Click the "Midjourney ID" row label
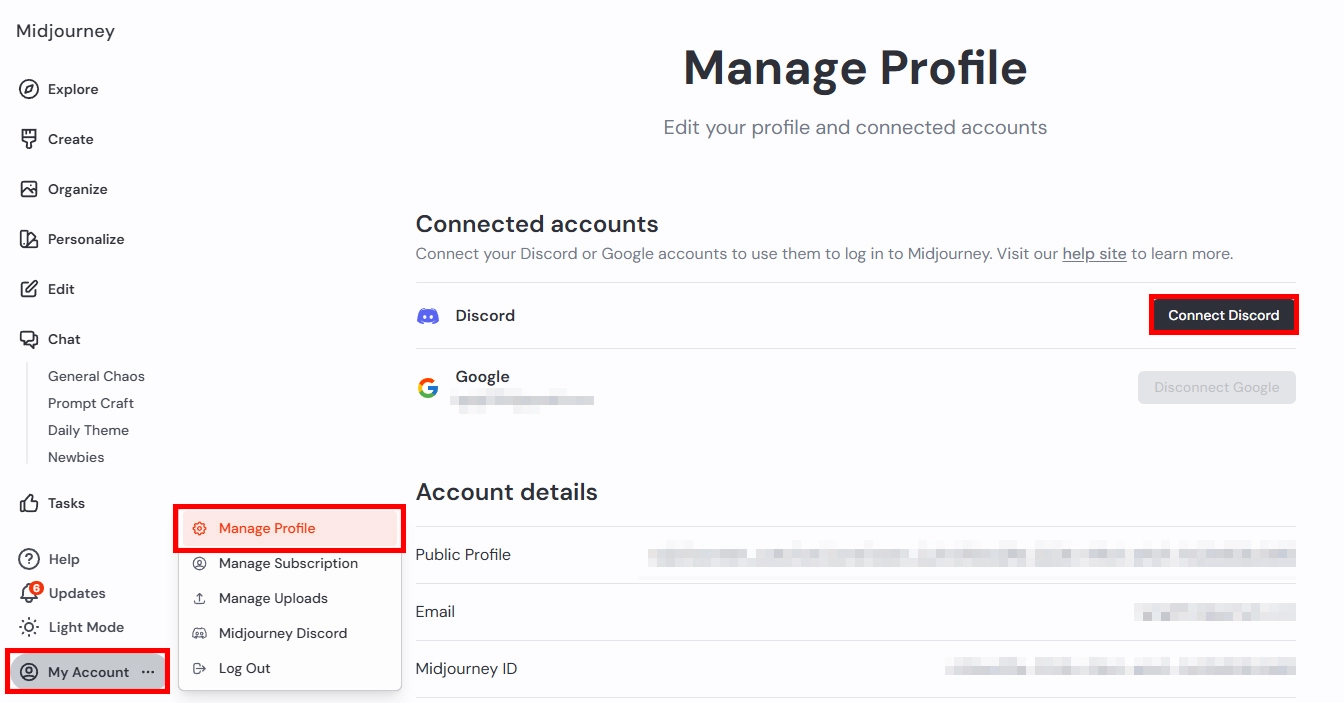 coord(466,669)
